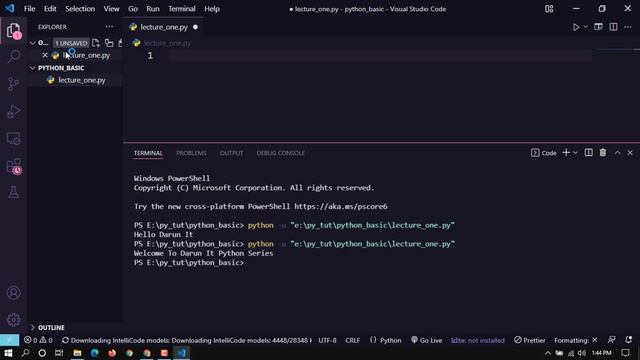Open the Run menu
Image resolution: width=640 pixels, height=360 pixels.
(153, 9)
